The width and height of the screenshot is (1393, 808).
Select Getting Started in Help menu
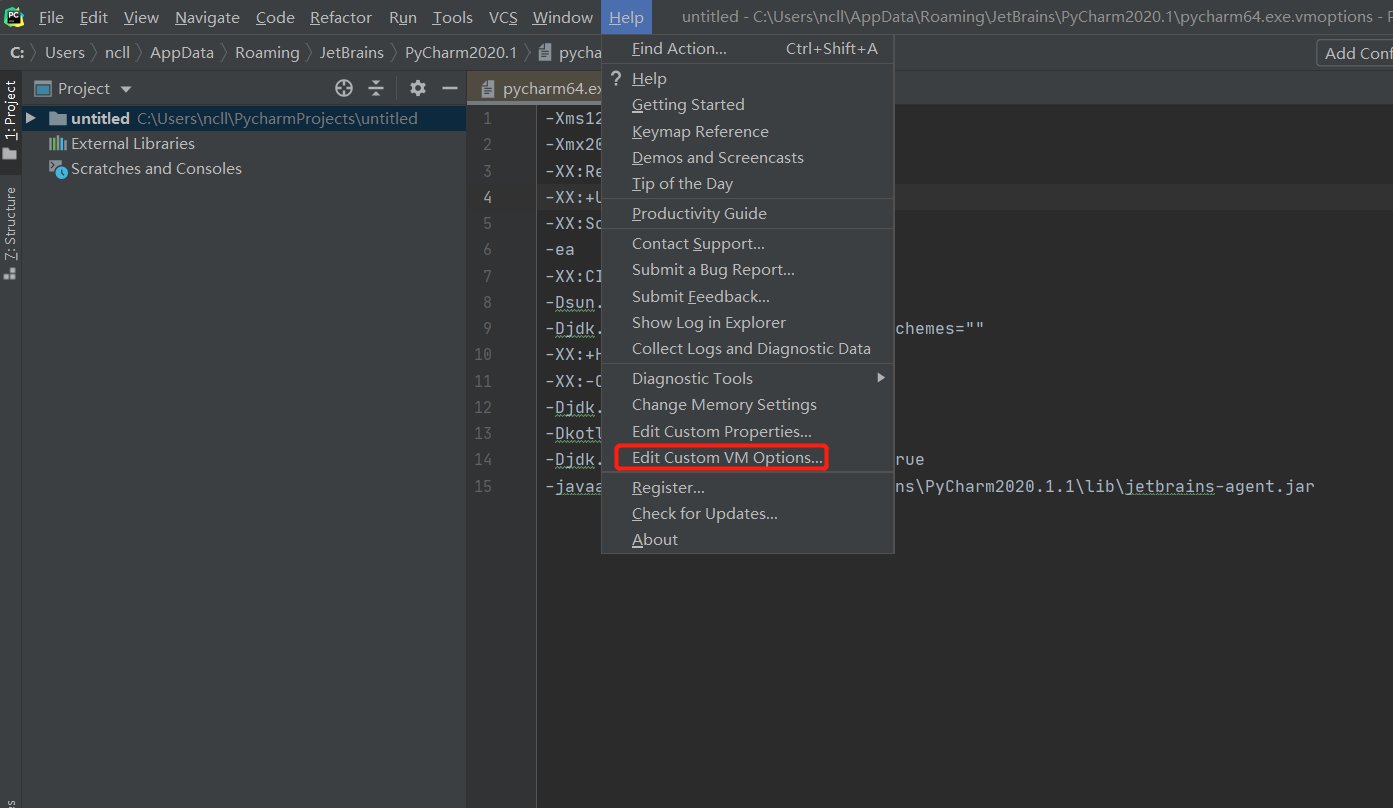(747, 105)
